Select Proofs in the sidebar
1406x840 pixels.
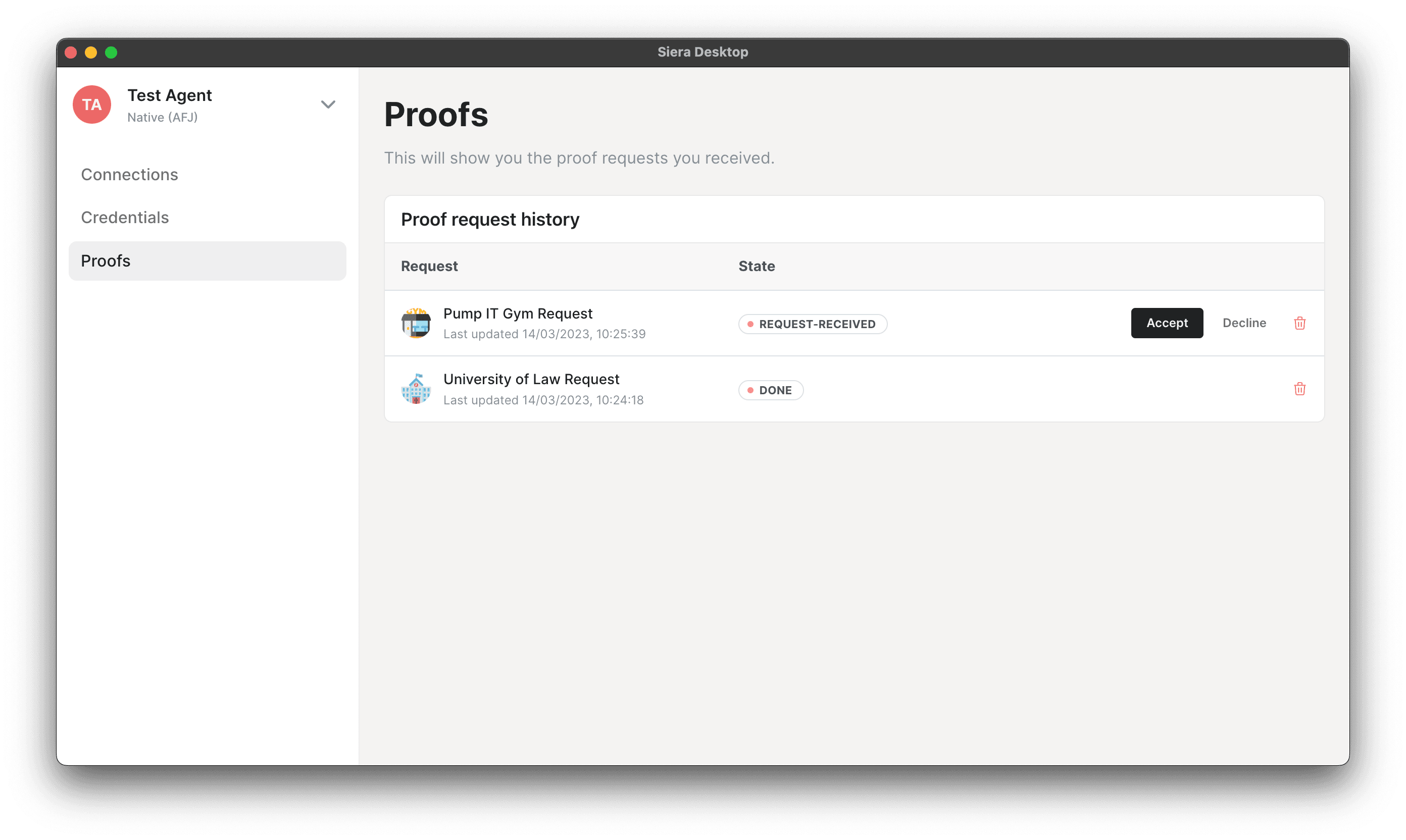pos(207,261)
